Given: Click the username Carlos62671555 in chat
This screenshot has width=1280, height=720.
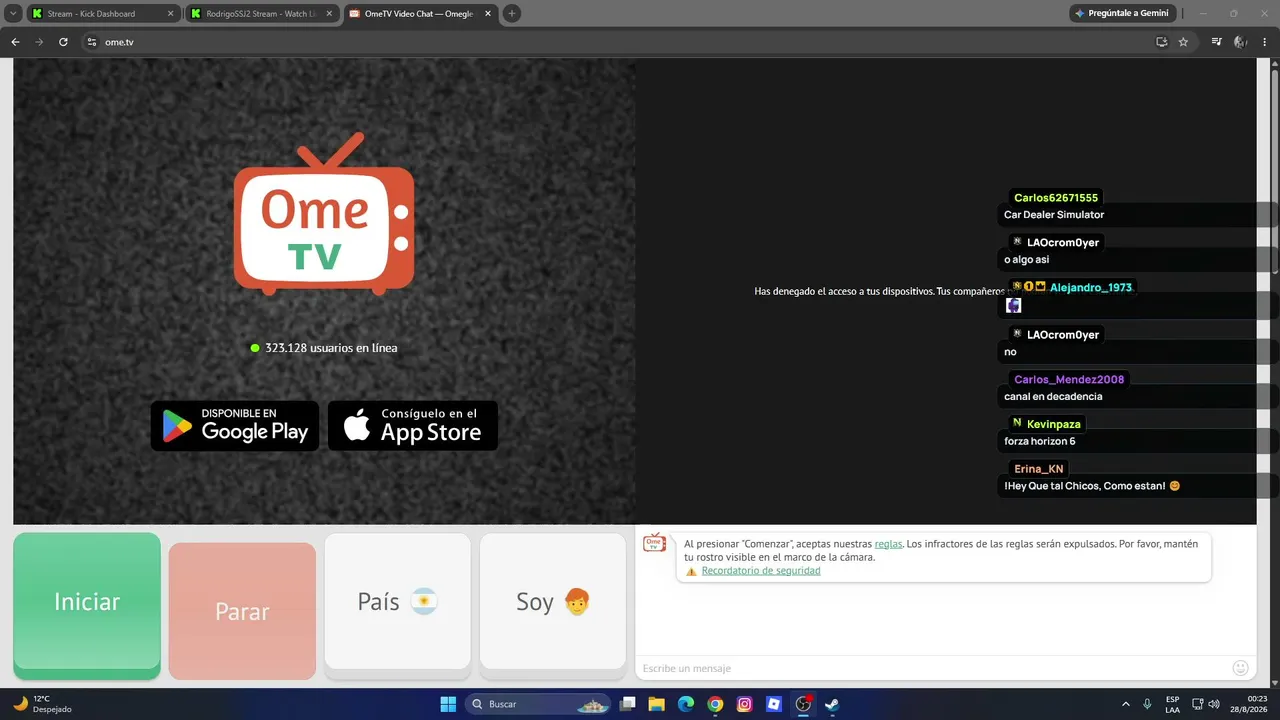Looking at the screenshot, I should [1056, 198].
